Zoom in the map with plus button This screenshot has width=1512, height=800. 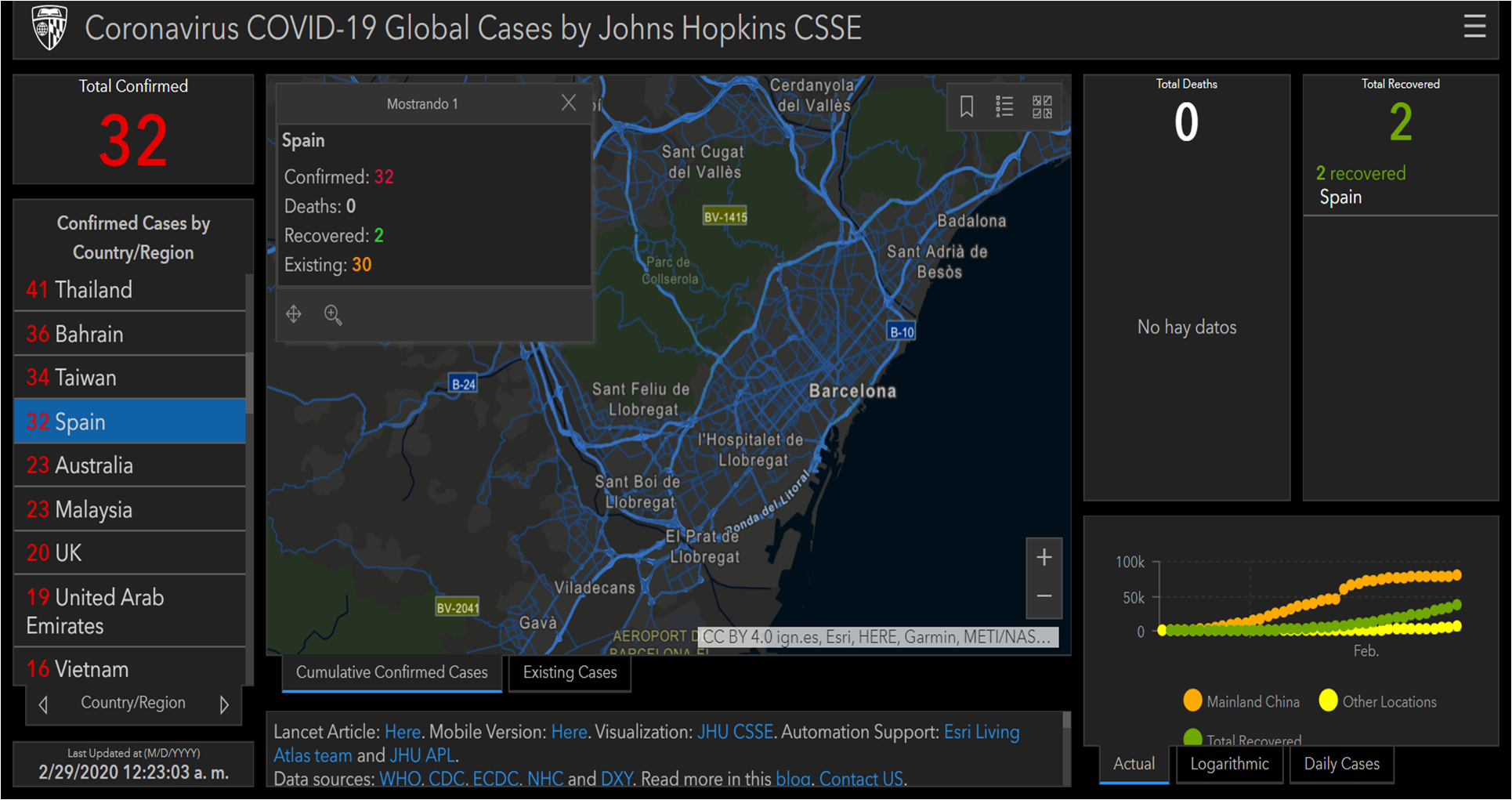click(1044, 558)
